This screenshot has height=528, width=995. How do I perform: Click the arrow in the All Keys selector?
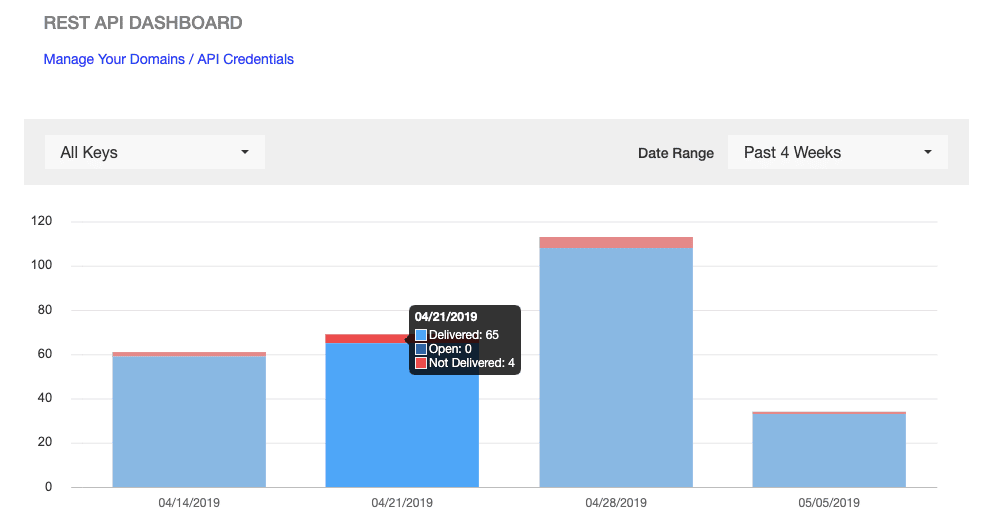point(245,153)
